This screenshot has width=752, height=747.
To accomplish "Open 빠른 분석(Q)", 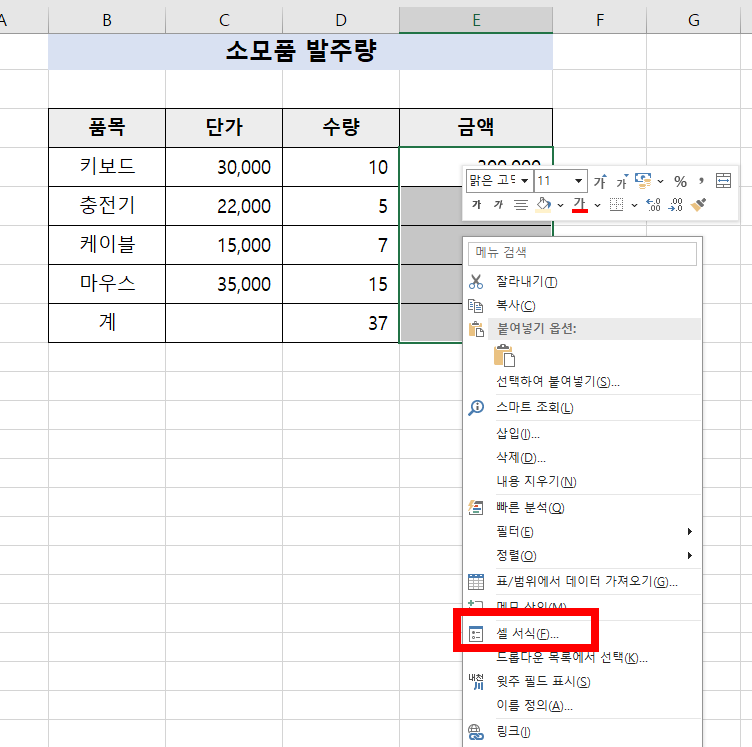I will [x=582, y=507].
